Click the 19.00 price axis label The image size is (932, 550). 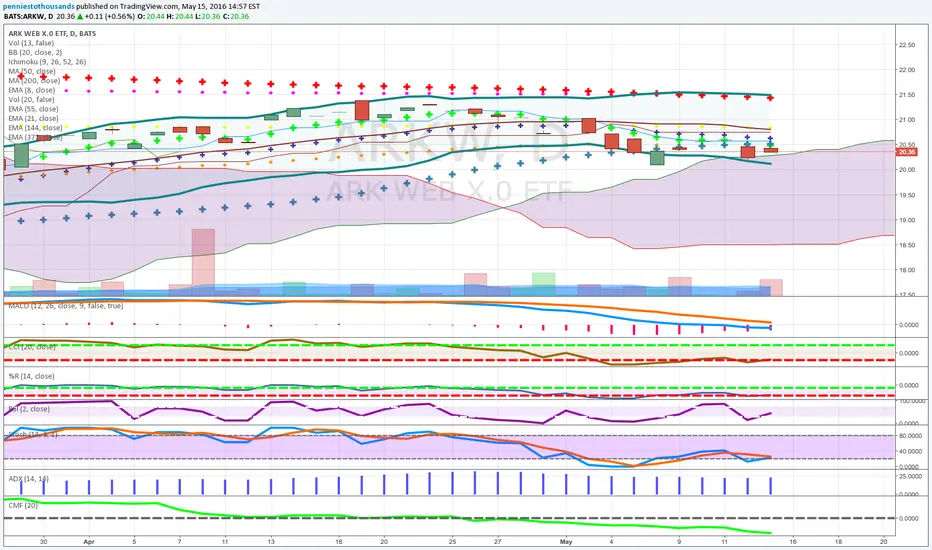[x=907, y=220]
